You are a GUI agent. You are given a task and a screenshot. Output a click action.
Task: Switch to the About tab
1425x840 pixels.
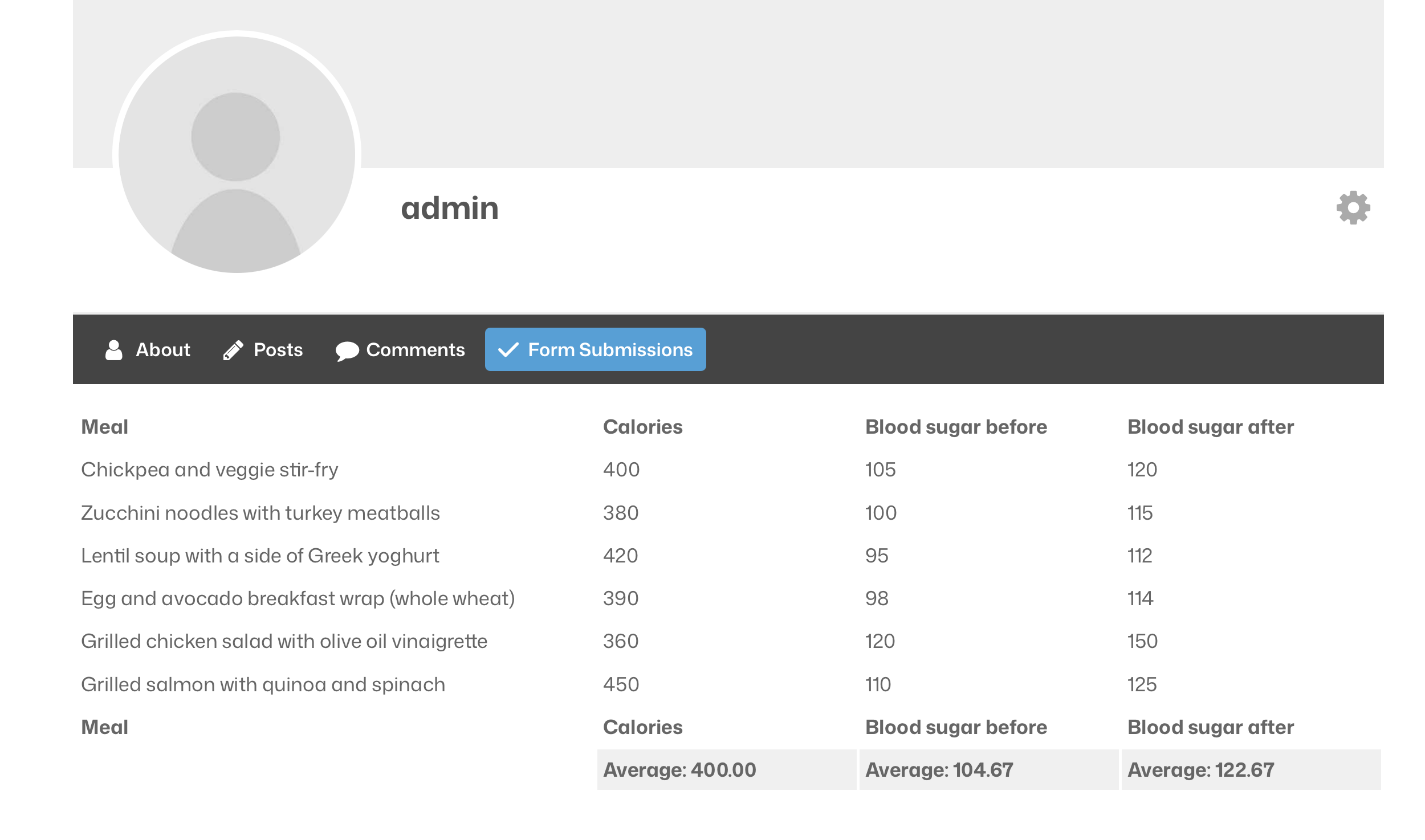[x=162, y=350]
